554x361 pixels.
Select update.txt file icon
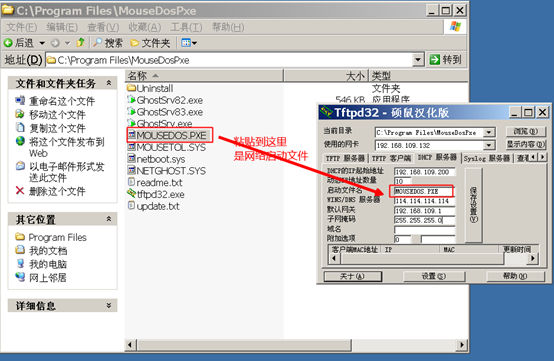(x=131, y=206)
